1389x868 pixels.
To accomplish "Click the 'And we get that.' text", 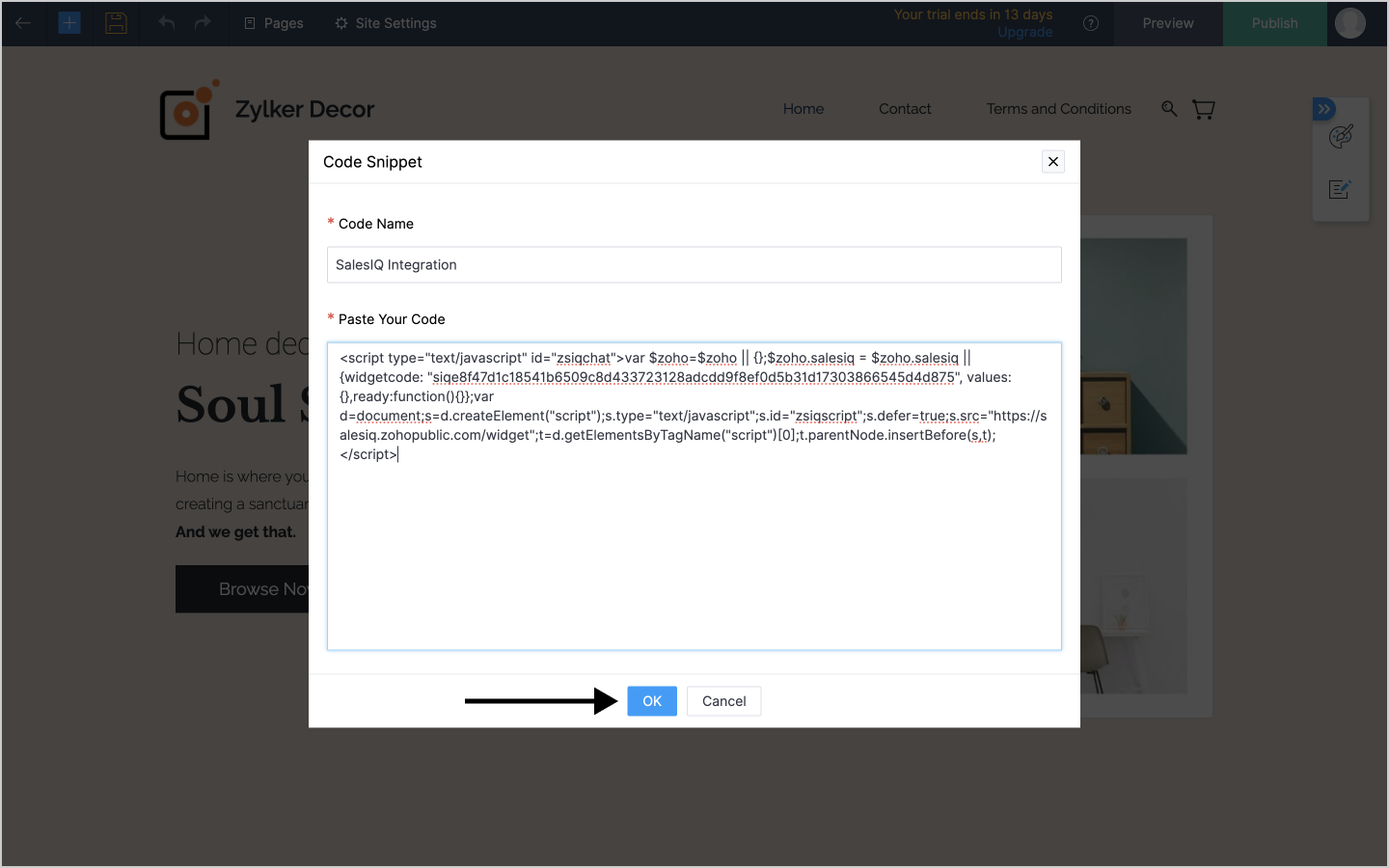I will pos(235,532).
